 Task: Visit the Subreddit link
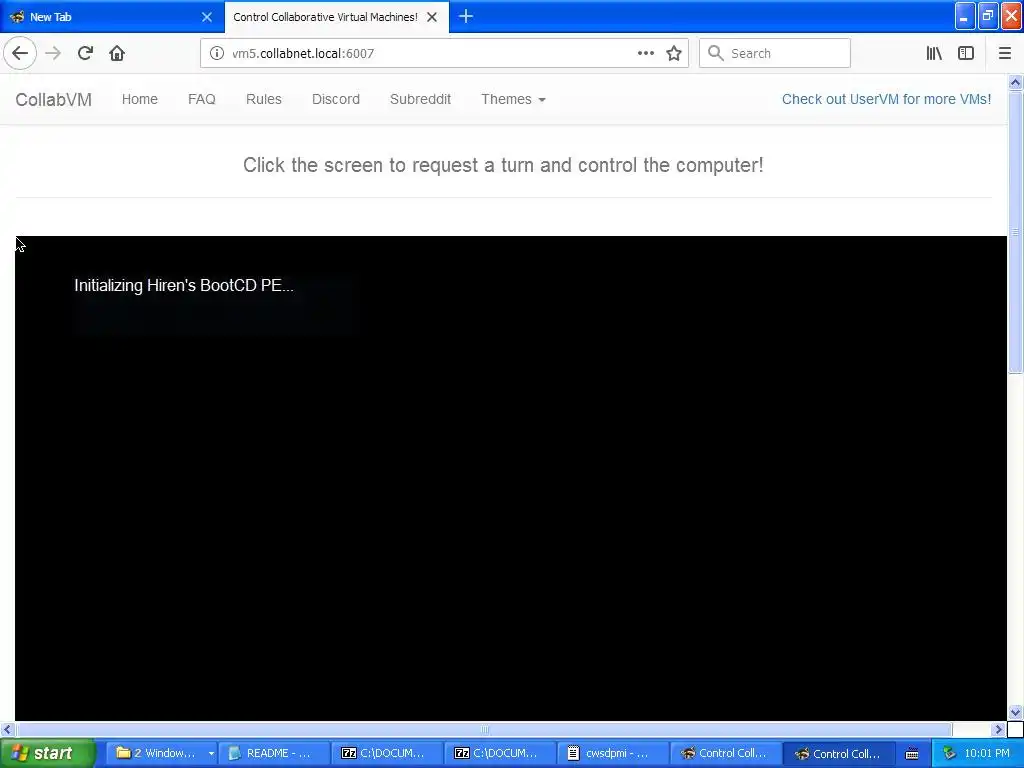[x=421, y=99]
